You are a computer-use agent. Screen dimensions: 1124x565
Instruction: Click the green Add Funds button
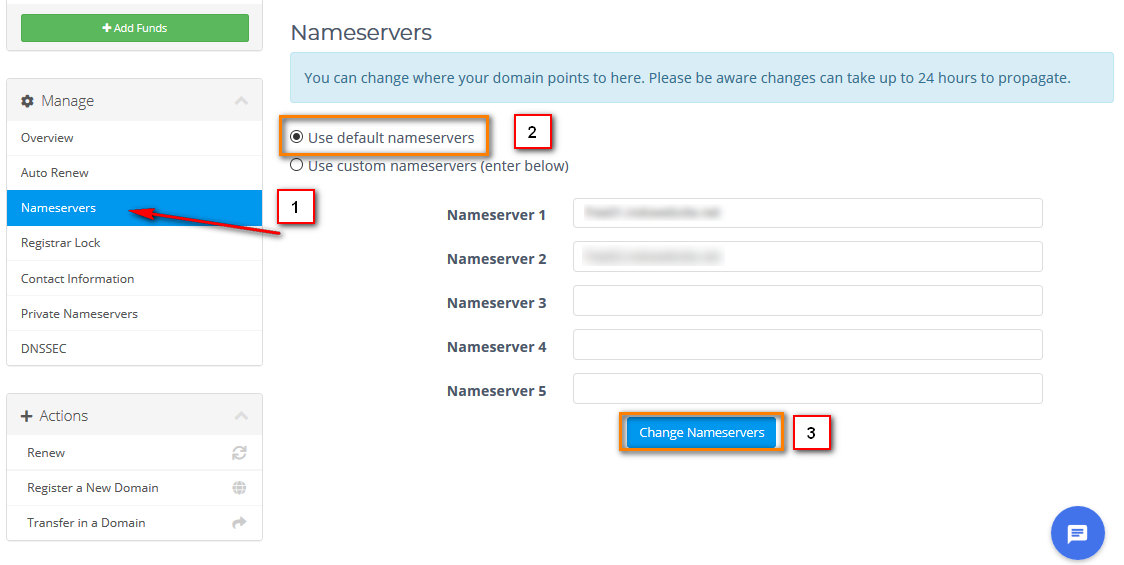pos(135,28)
